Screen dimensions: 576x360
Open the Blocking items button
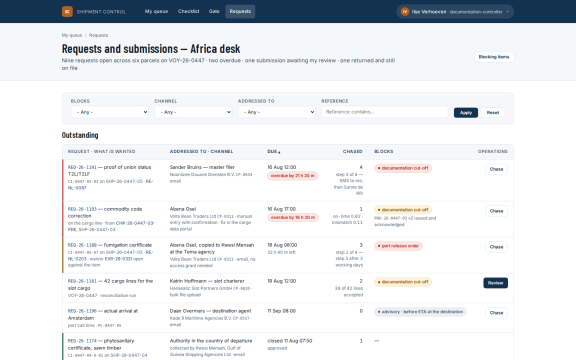(494, 57)
